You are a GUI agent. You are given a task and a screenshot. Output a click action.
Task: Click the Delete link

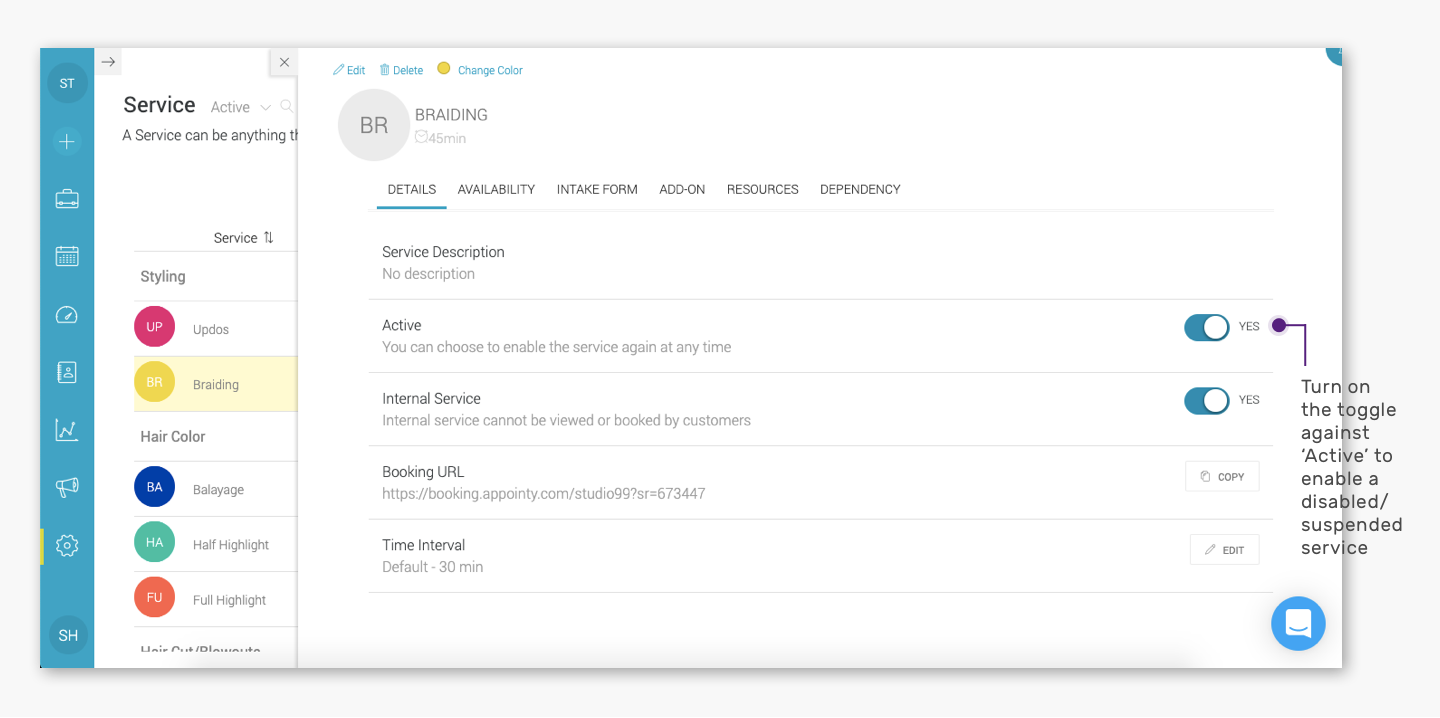[401, 70]
